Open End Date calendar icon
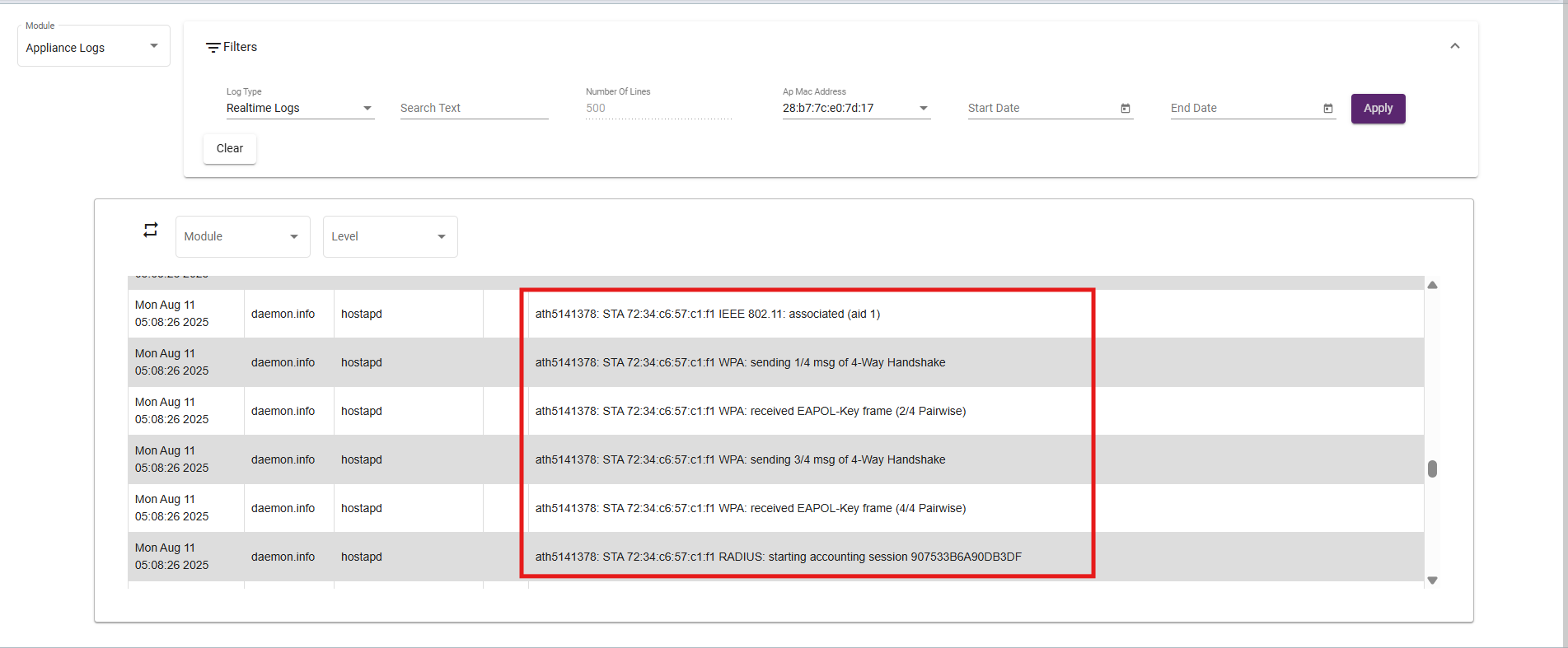1568x648 pixels. 1328,109
